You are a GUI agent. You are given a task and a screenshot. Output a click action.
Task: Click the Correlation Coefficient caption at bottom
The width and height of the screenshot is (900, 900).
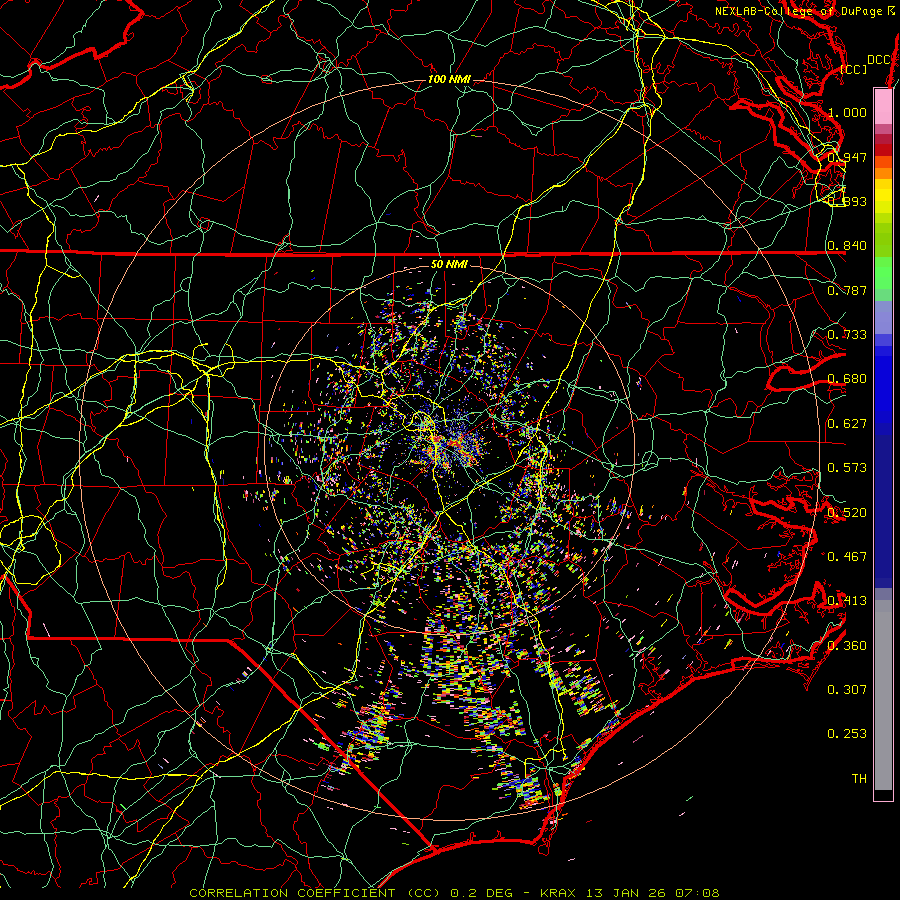[454, 893]
